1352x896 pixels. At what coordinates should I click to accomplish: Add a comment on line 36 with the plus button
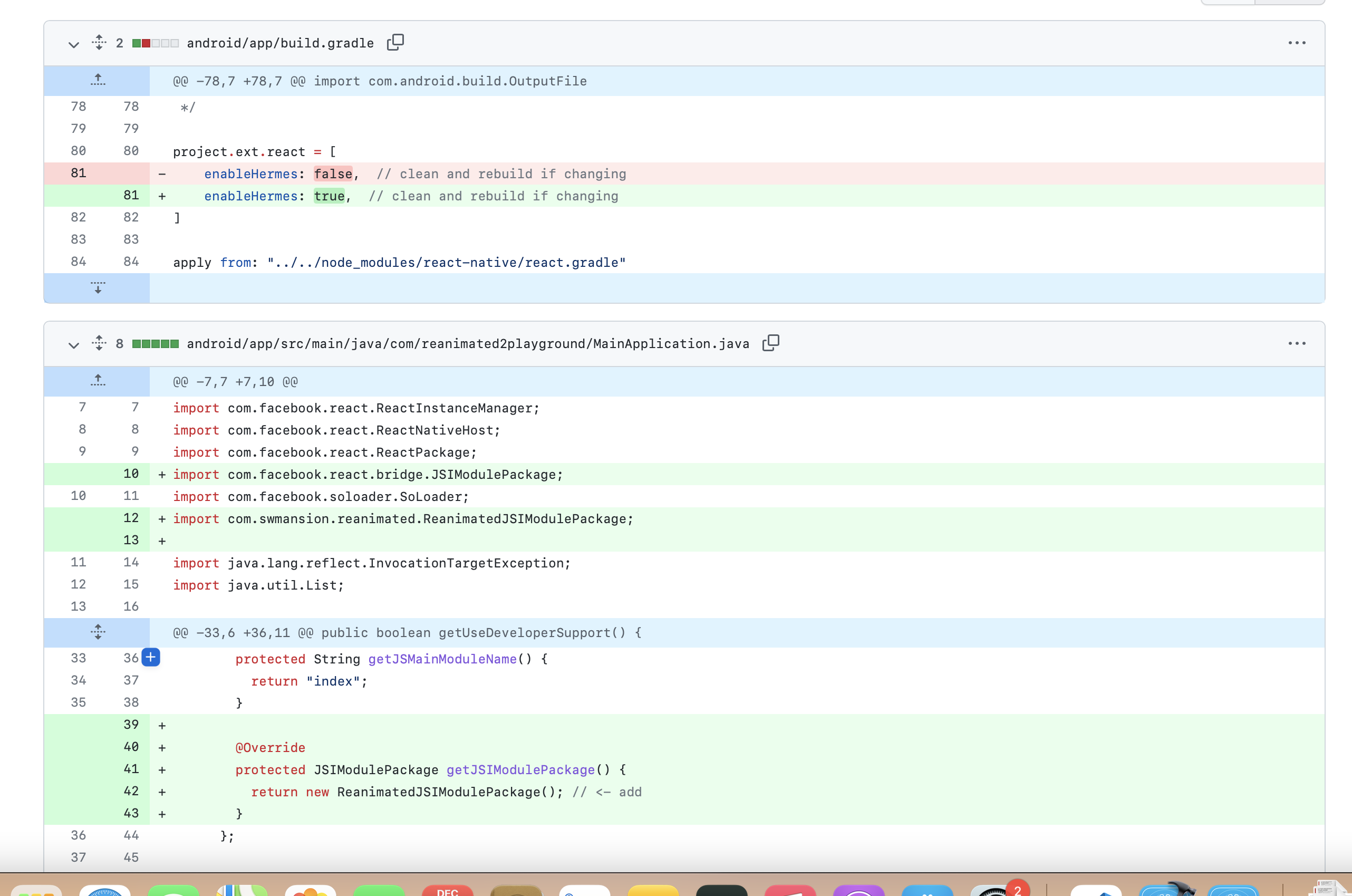pos(150,658)
